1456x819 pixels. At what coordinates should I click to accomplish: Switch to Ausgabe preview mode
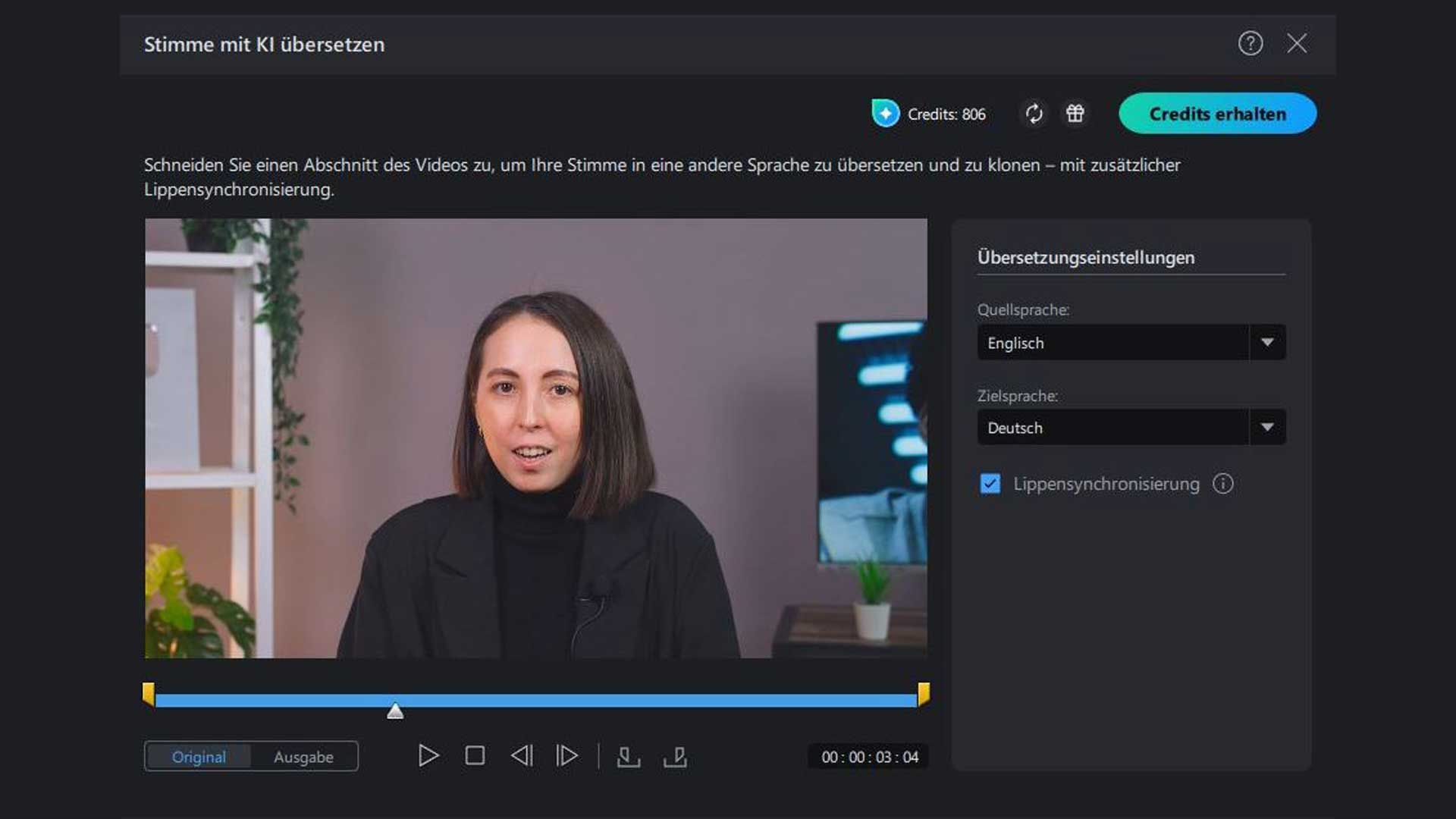(x=303, y=756)
